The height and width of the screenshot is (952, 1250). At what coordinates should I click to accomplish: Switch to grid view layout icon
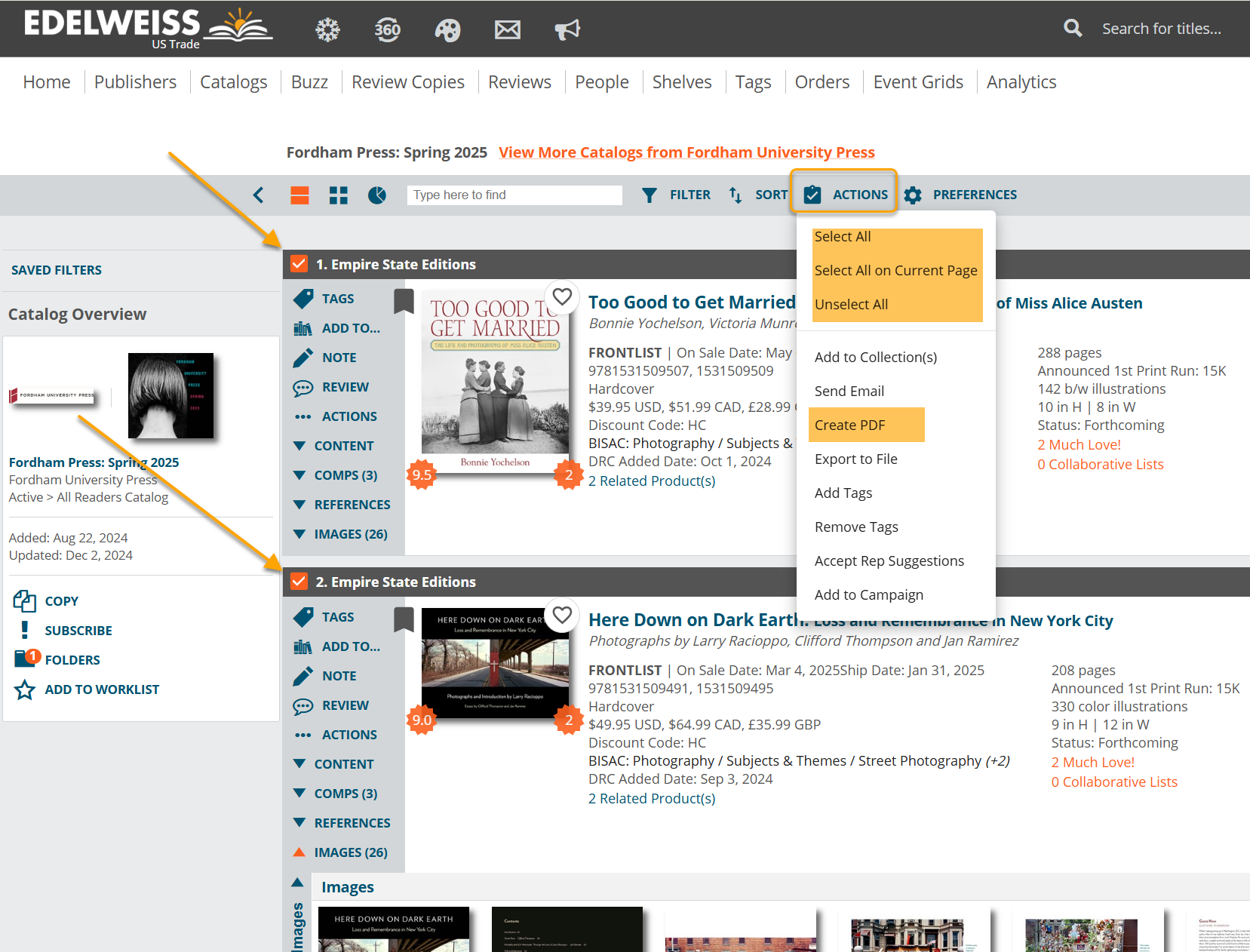(339, 195)
